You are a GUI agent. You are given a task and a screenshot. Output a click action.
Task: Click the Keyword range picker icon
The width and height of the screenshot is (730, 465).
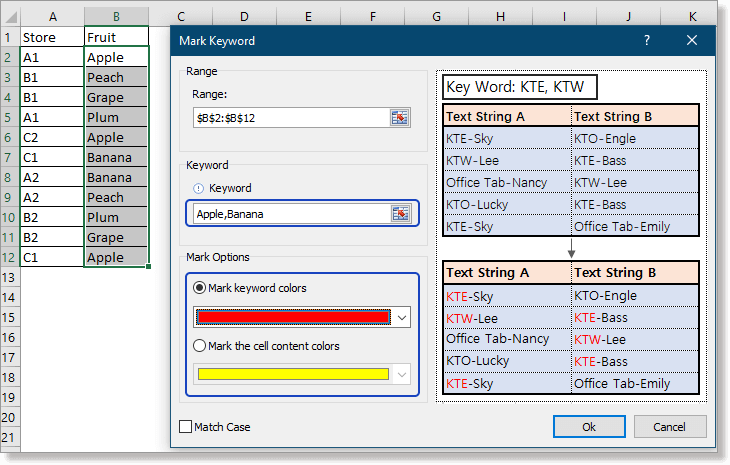tap(400, 213)
